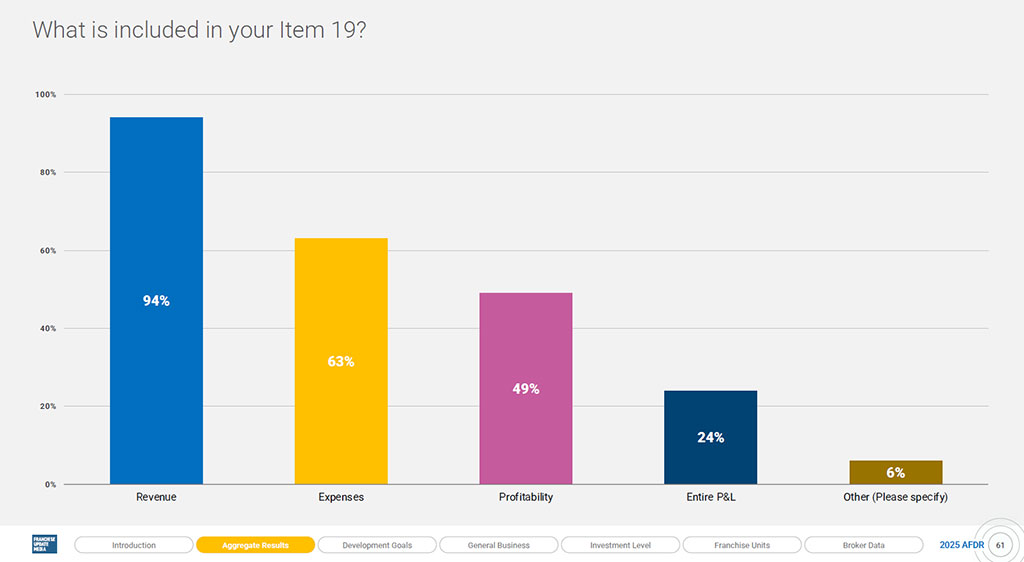Navigate to the Franchise Units tab
Viewport: 1024px width, 562px height.
[x=742, y=545]
